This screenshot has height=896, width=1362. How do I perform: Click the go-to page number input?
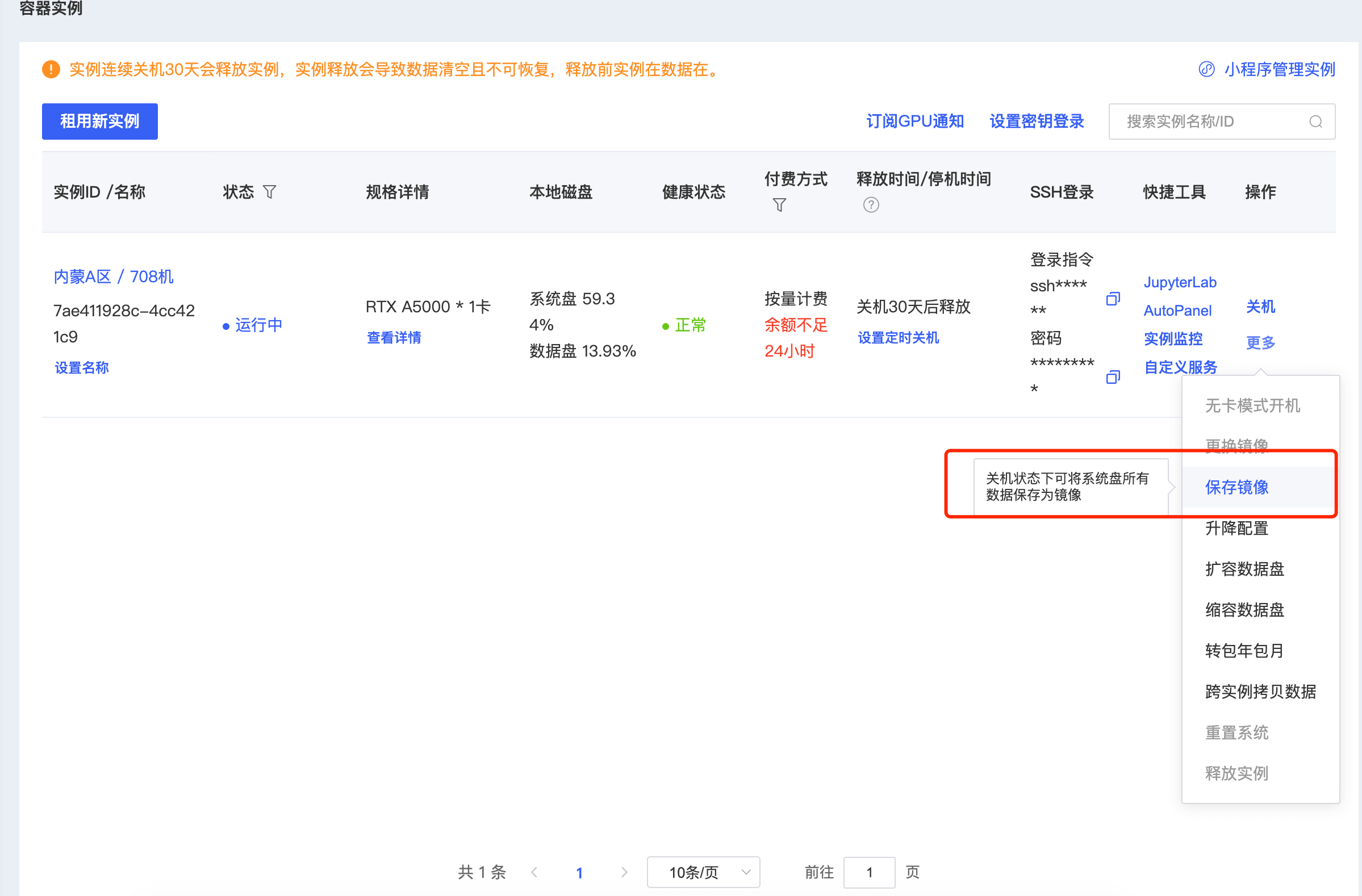point(868,872)
